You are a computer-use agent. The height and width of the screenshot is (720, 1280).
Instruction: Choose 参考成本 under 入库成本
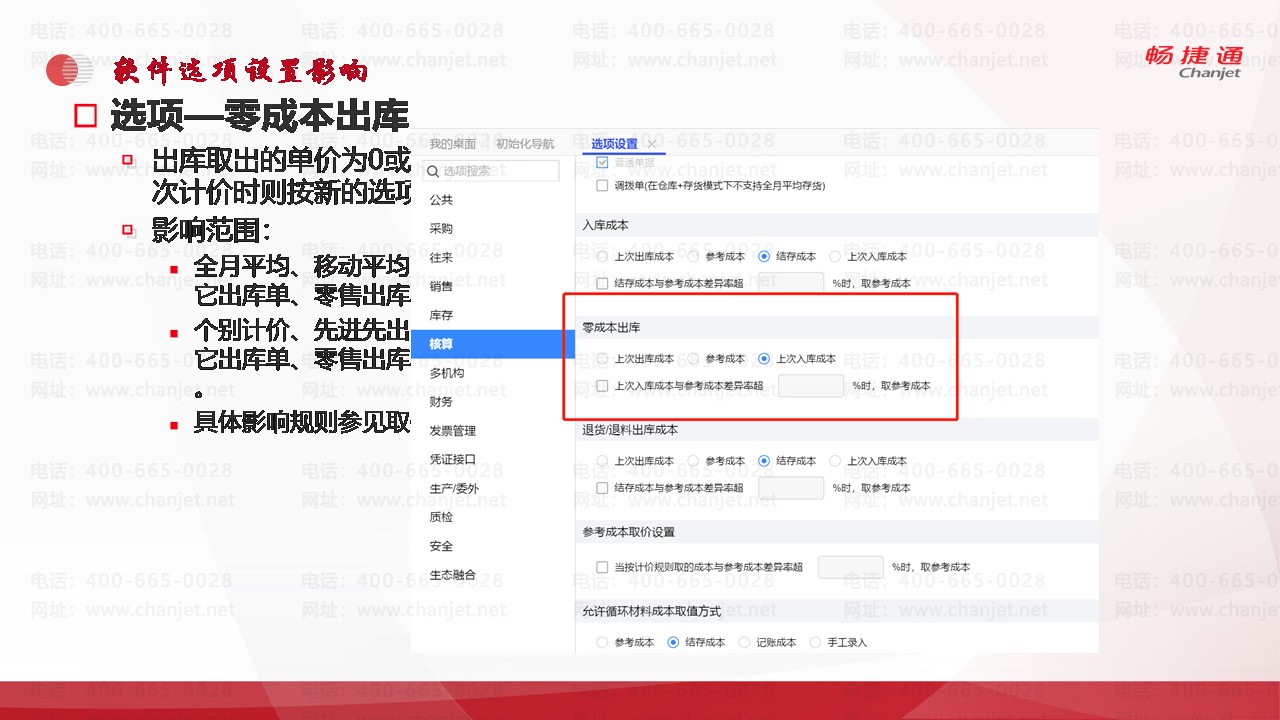(x=693, y=257)
